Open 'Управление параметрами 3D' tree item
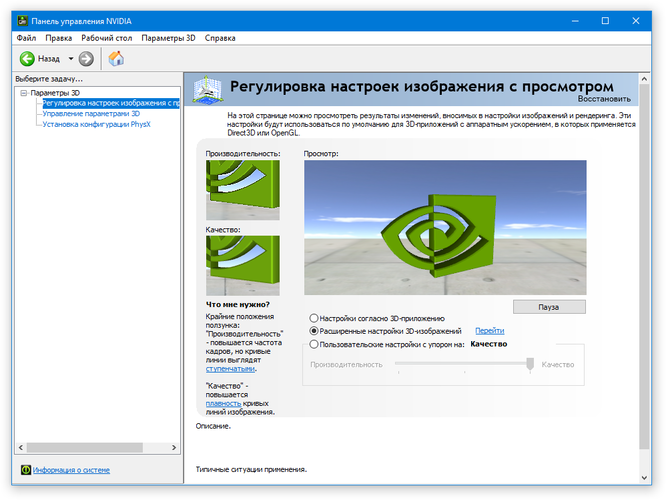This screenshot has height=500, width=666. pyautogui.click(x=91, y=114)
